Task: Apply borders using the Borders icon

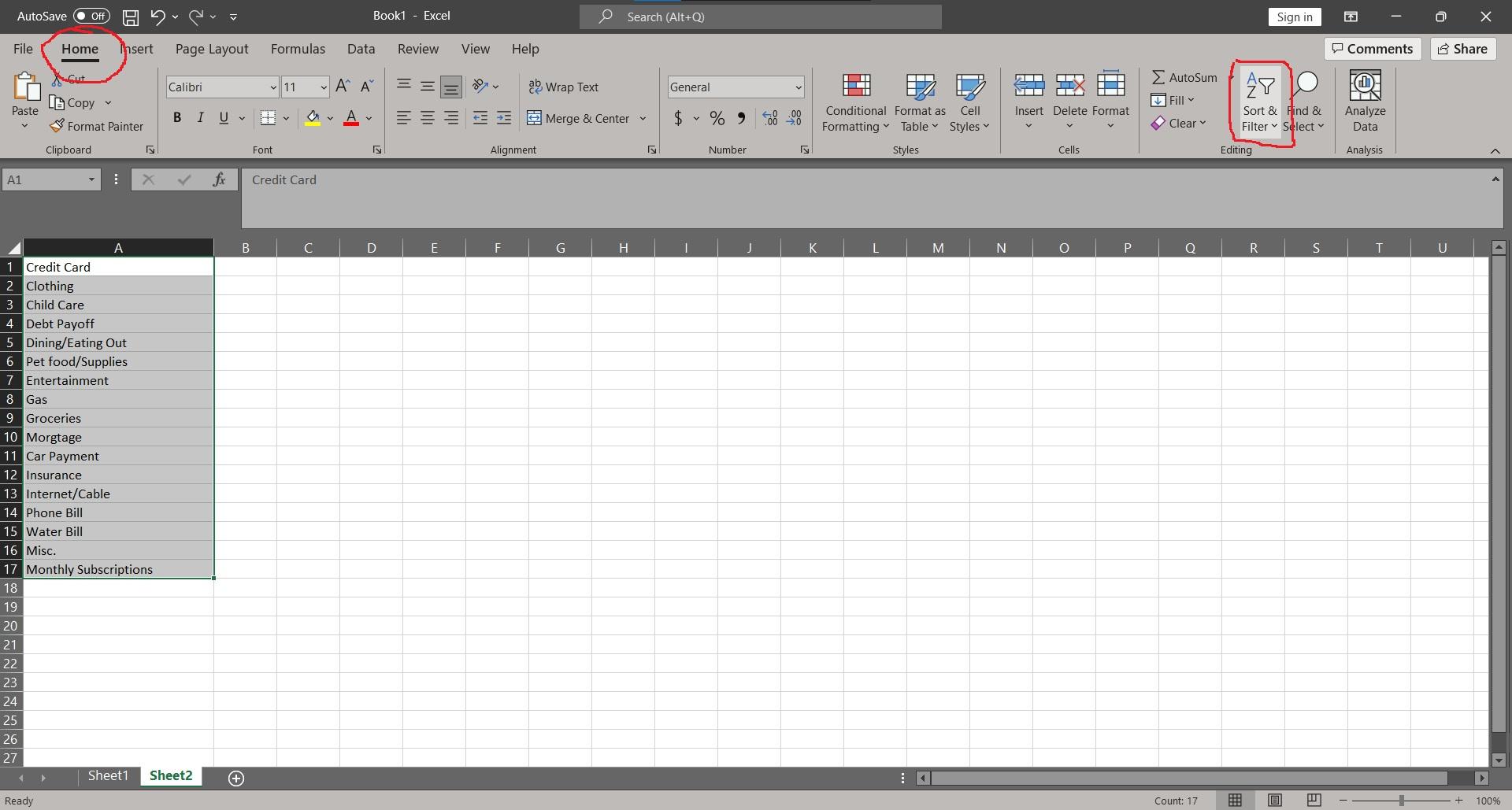Action: (x=268, y=118)
